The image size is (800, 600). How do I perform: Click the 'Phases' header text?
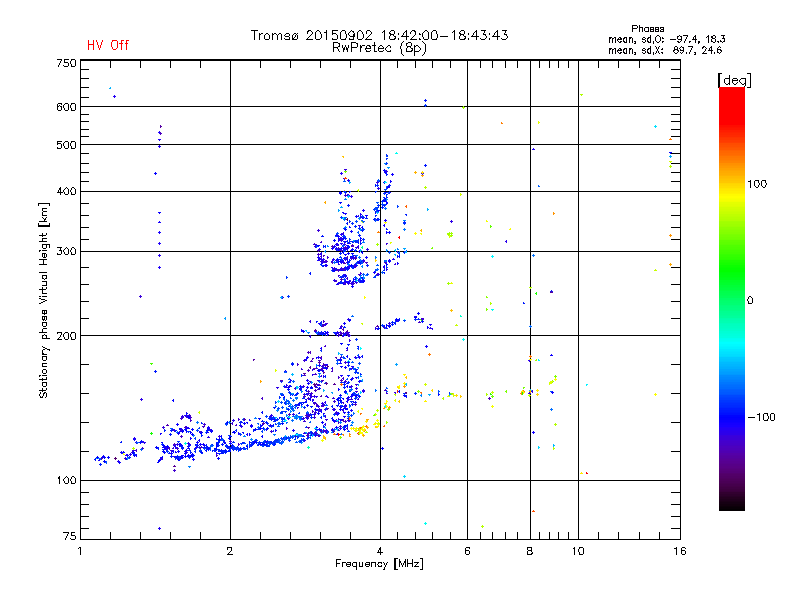647,29
